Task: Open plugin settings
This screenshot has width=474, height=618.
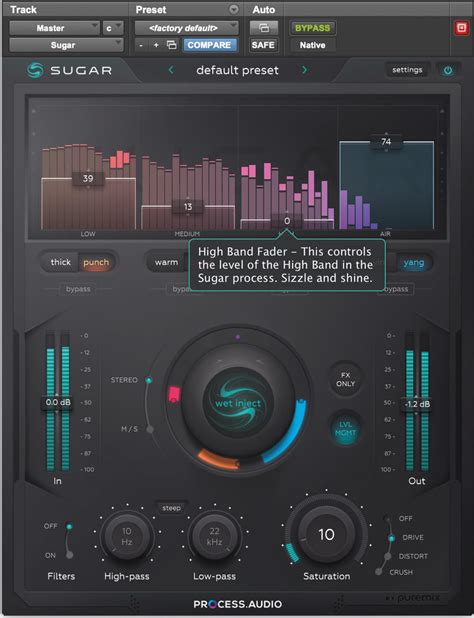Action: [407, 70]
